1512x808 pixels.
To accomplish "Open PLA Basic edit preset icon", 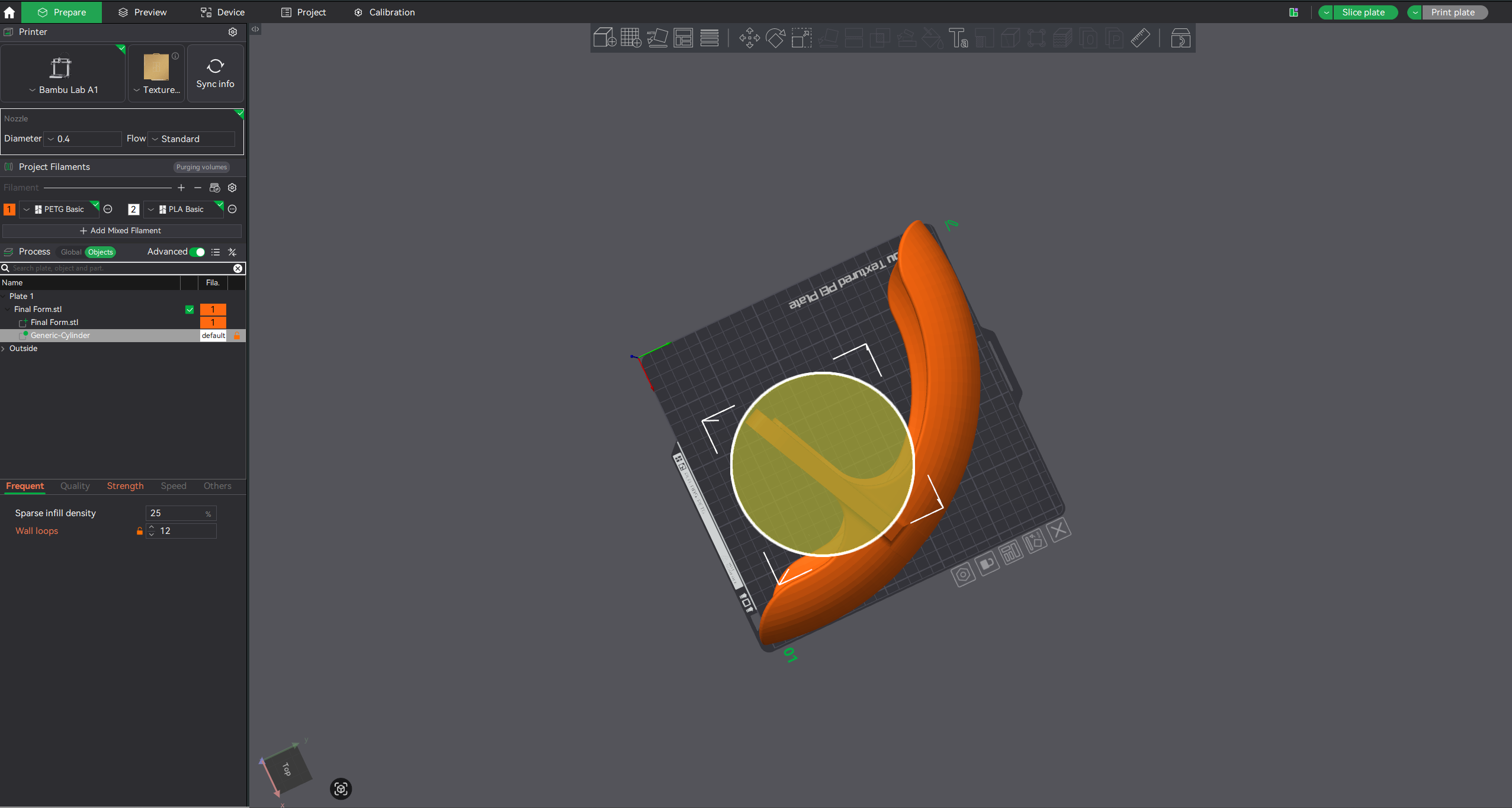I will pyautogui.click(x=232, y=209).
